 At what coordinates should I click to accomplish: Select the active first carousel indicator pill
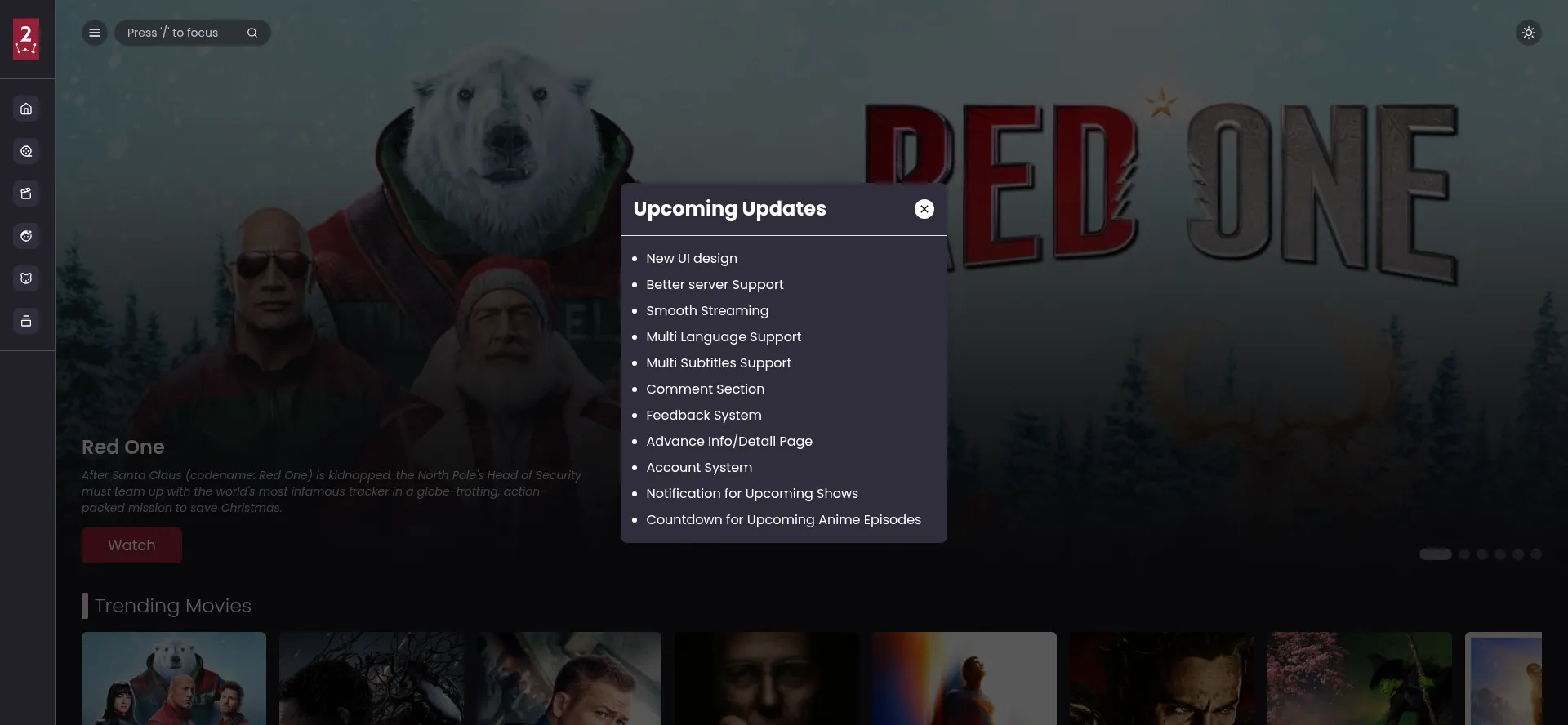pos(1435,554)
